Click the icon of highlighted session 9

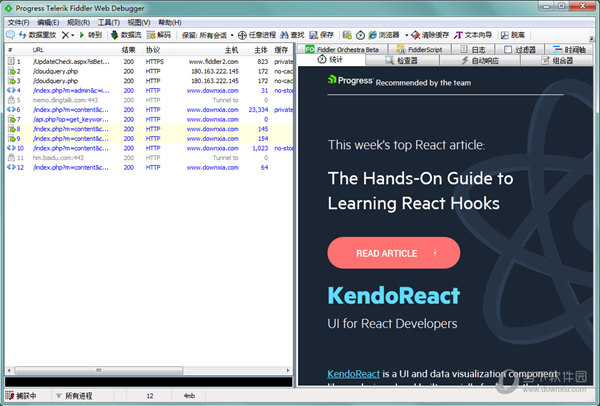click(11, 139)
